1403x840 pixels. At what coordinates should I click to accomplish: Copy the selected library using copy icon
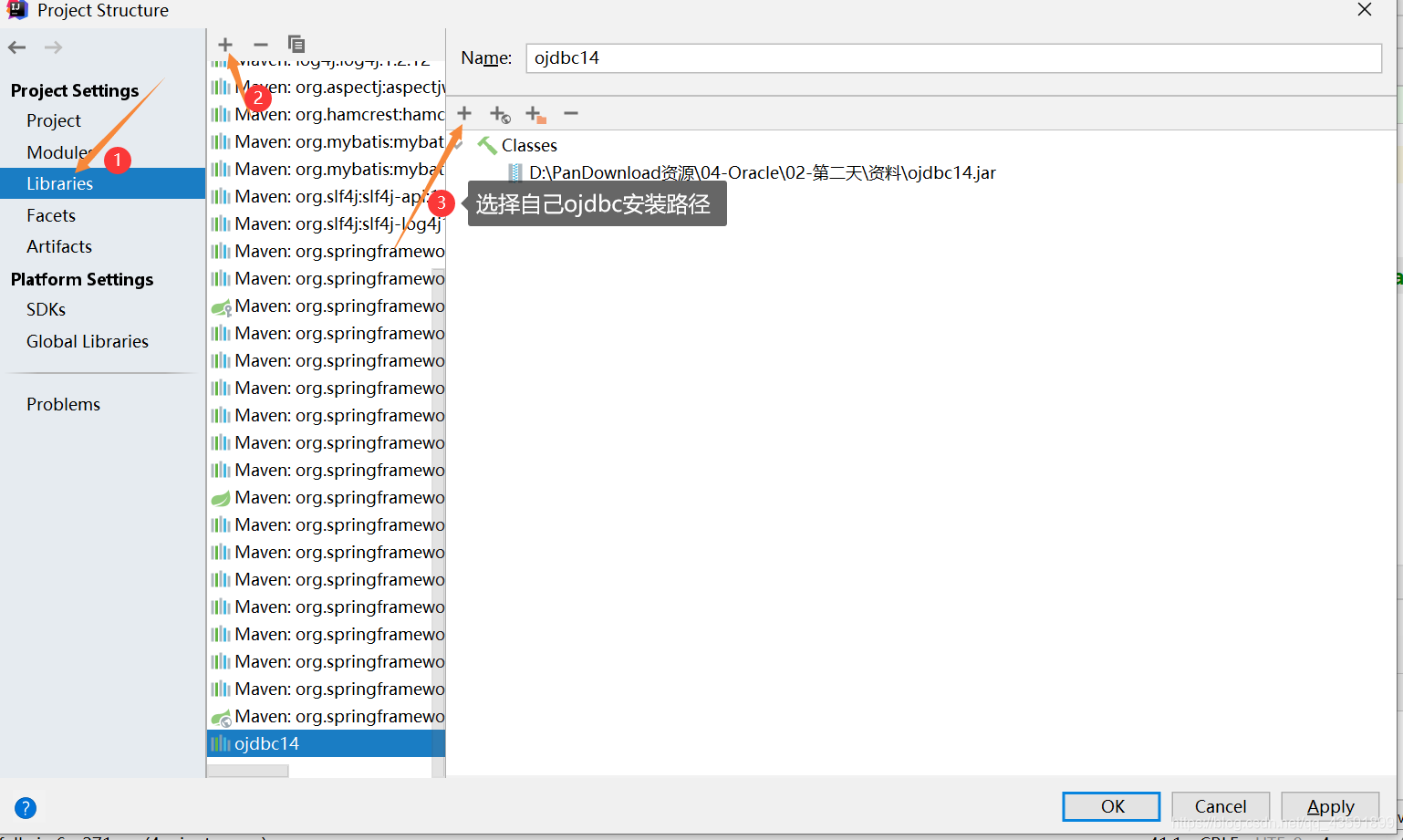tap(296, 44)
